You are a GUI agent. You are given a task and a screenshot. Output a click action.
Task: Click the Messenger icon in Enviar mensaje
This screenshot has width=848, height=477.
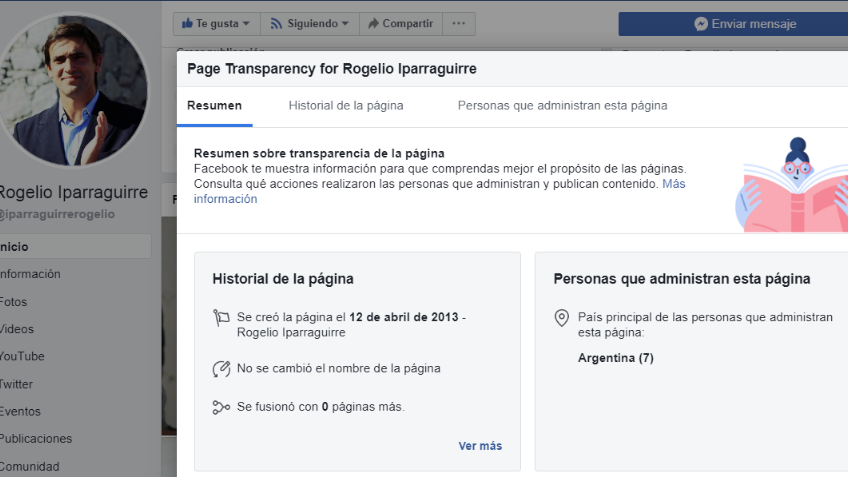tap(701, 24)
